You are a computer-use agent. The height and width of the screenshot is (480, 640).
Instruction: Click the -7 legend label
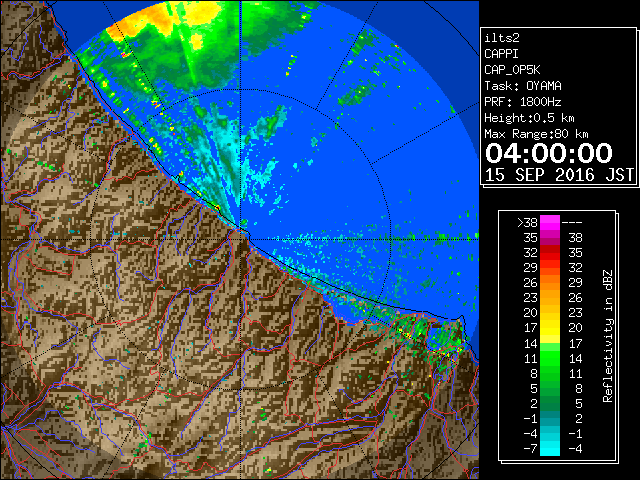point(530,448)
